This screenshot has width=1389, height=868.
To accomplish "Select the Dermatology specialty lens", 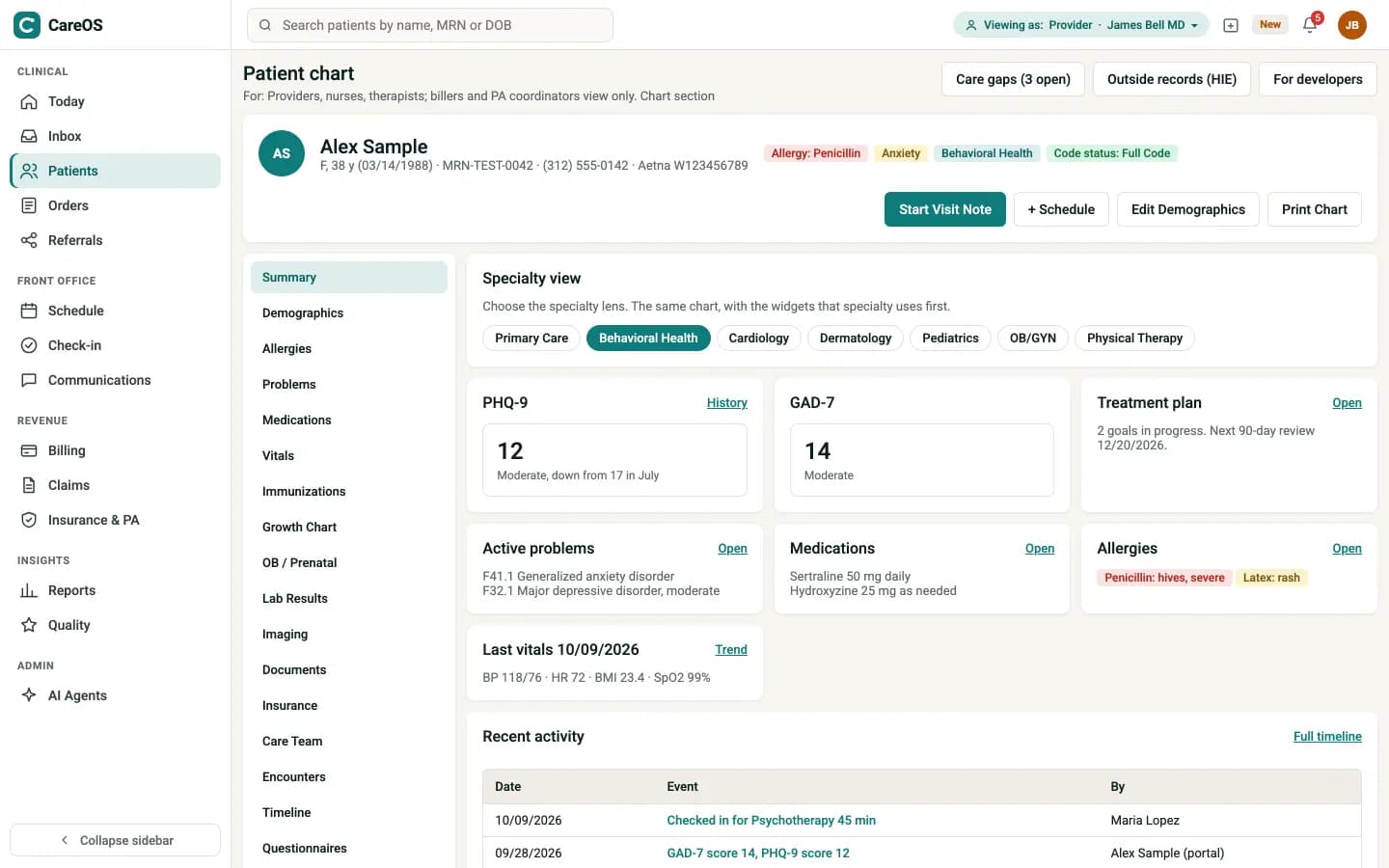I will [856, 339].
